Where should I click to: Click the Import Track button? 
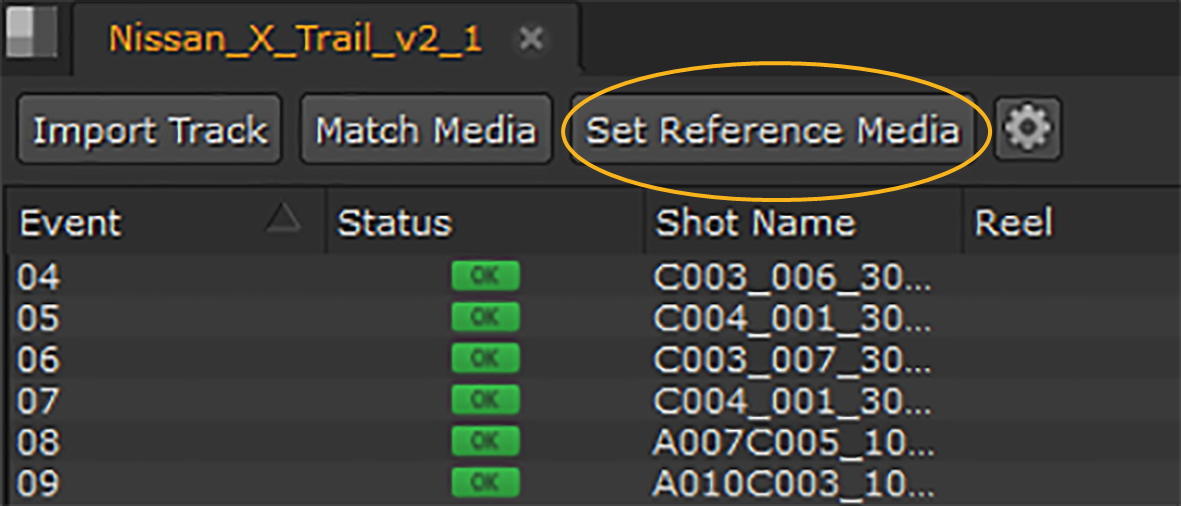150,130
